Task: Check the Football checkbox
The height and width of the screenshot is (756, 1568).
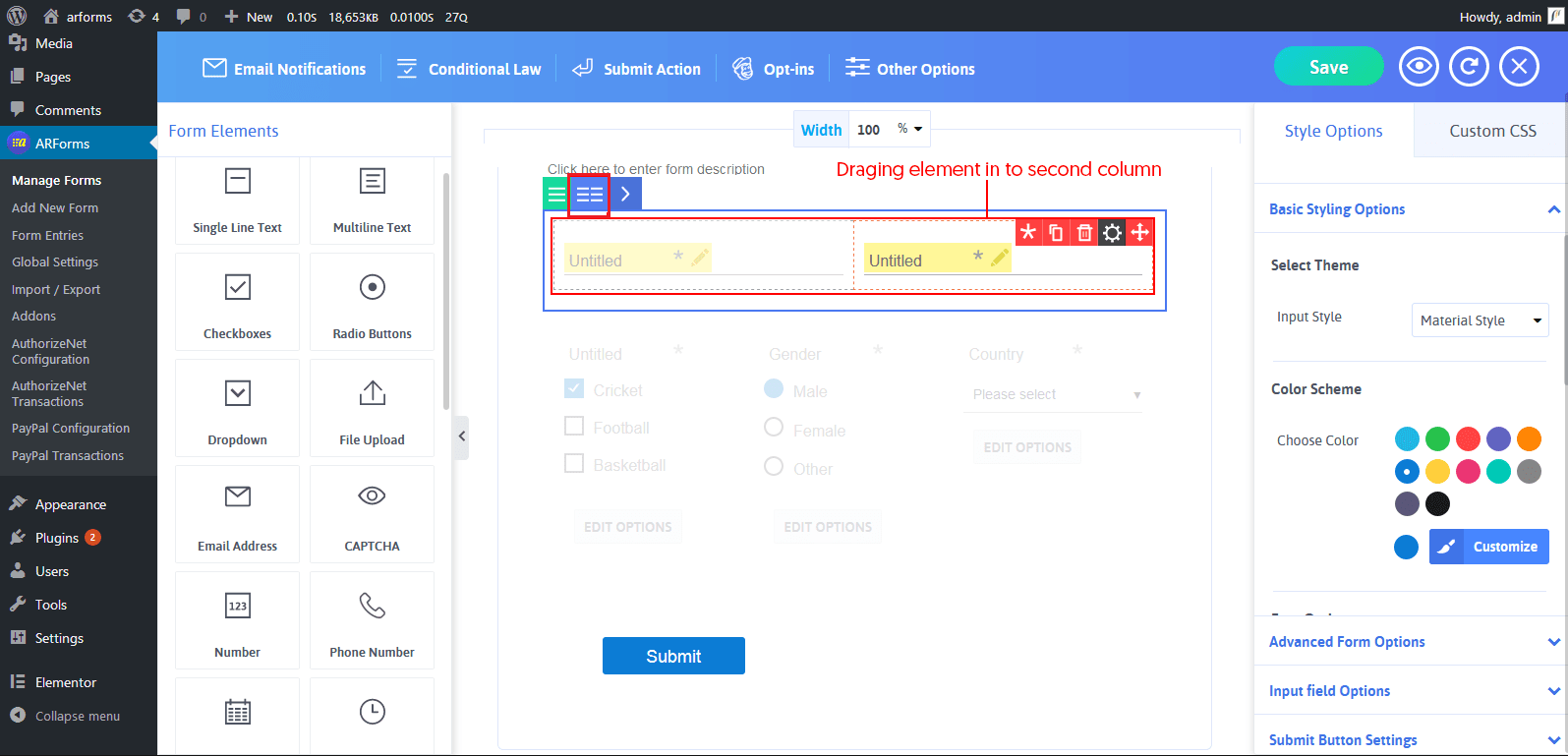Action: point(574,427)
